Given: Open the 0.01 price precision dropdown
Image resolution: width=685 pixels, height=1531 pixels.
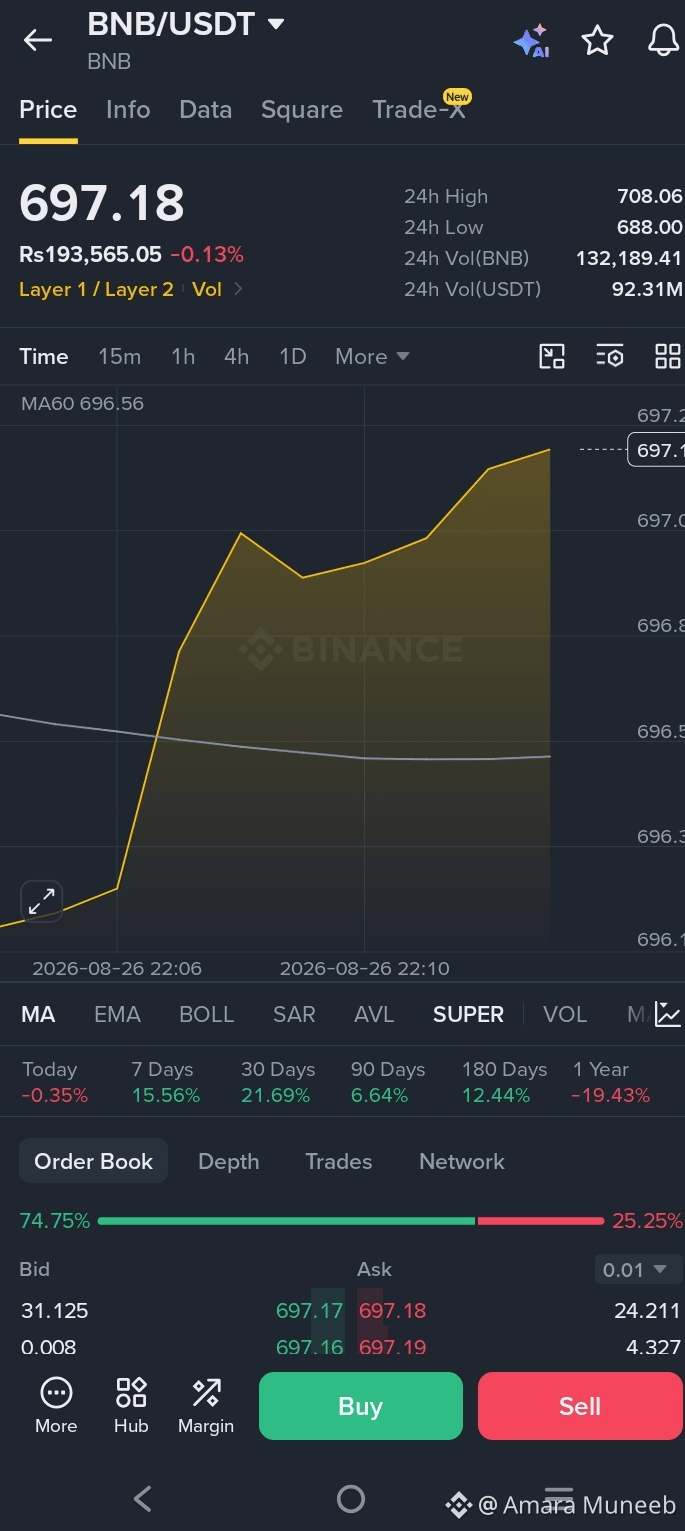Looking at the screenshot, I should pos(634,1270).
